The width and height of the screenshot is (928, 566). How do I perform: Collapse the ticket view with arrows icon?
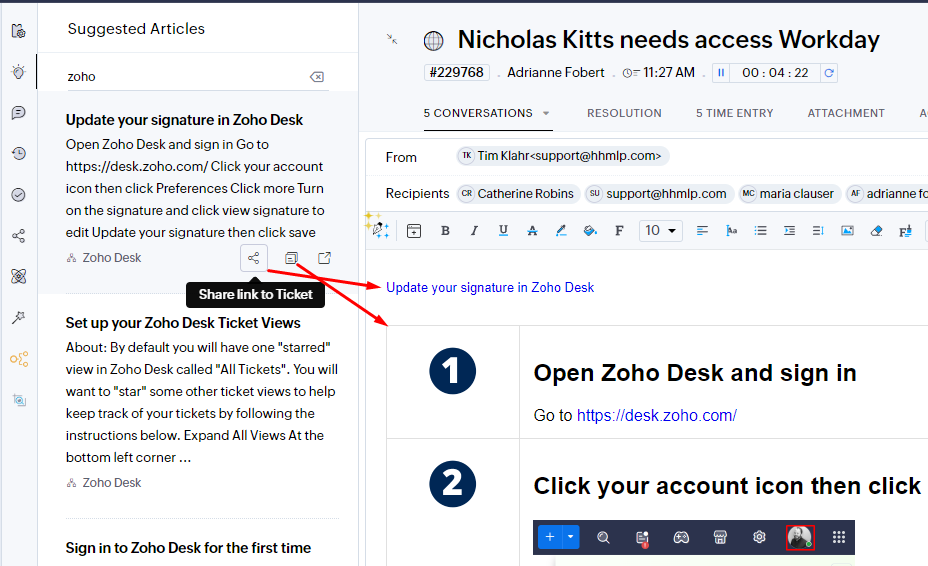pyautogui.click(x=392, y=39)
